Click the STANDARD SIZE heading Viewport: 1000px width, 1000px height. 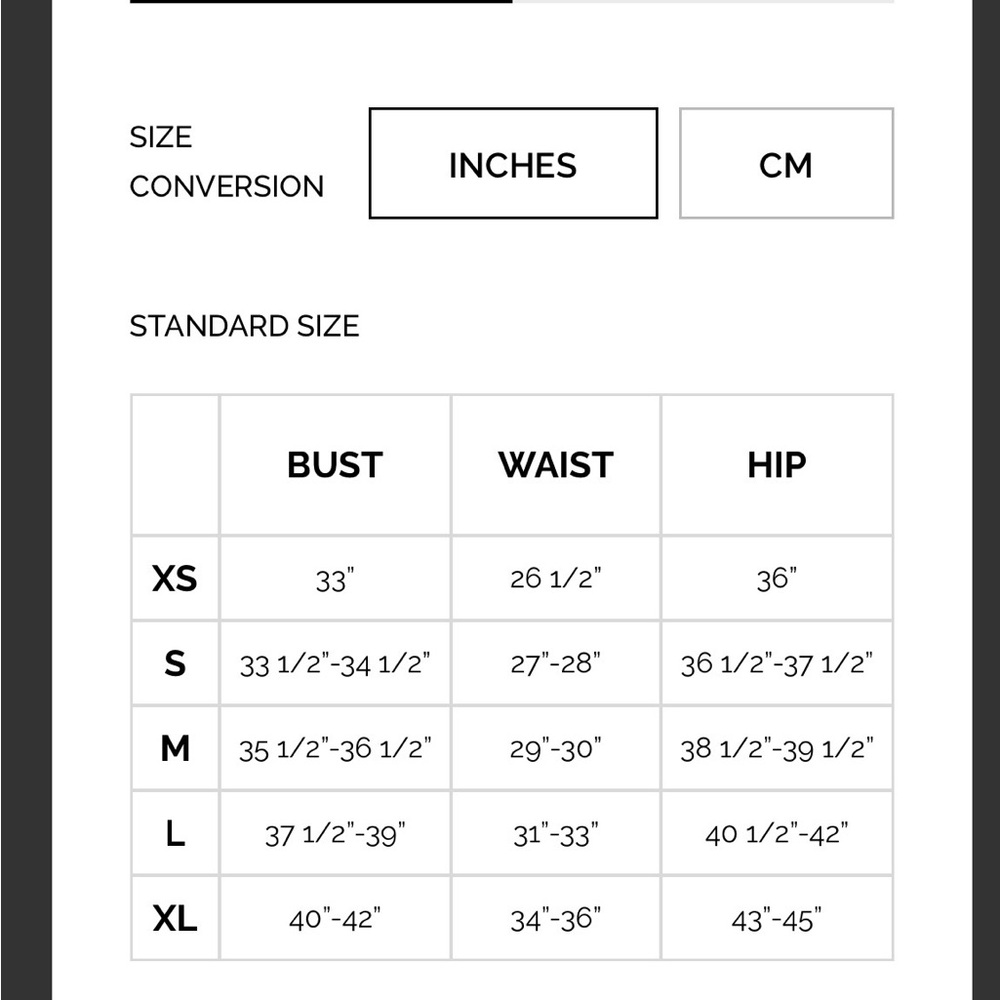244,325
